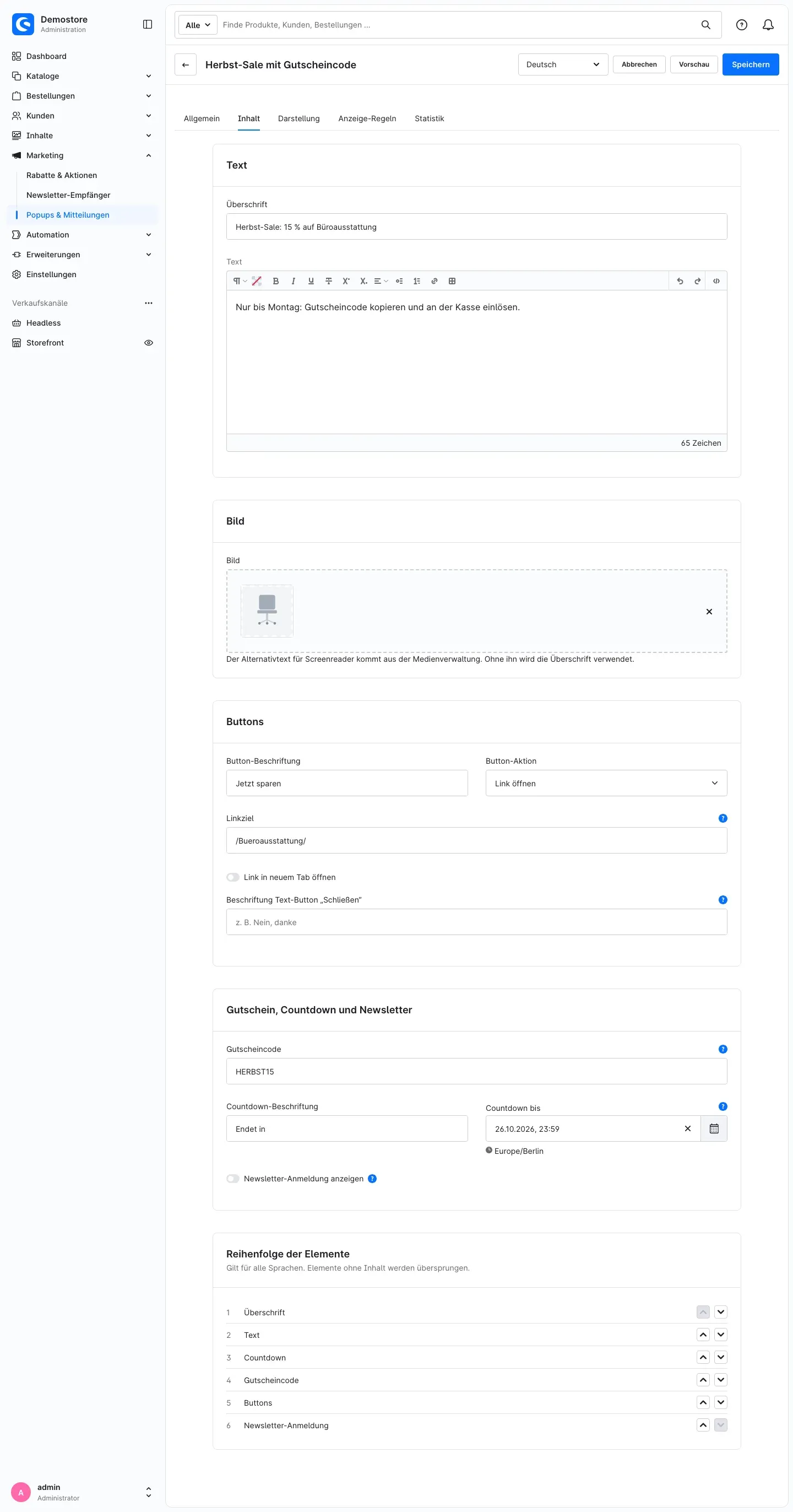Click the Speichern button
Viewport: 793px width, 1512px height.
coord(750,64)
